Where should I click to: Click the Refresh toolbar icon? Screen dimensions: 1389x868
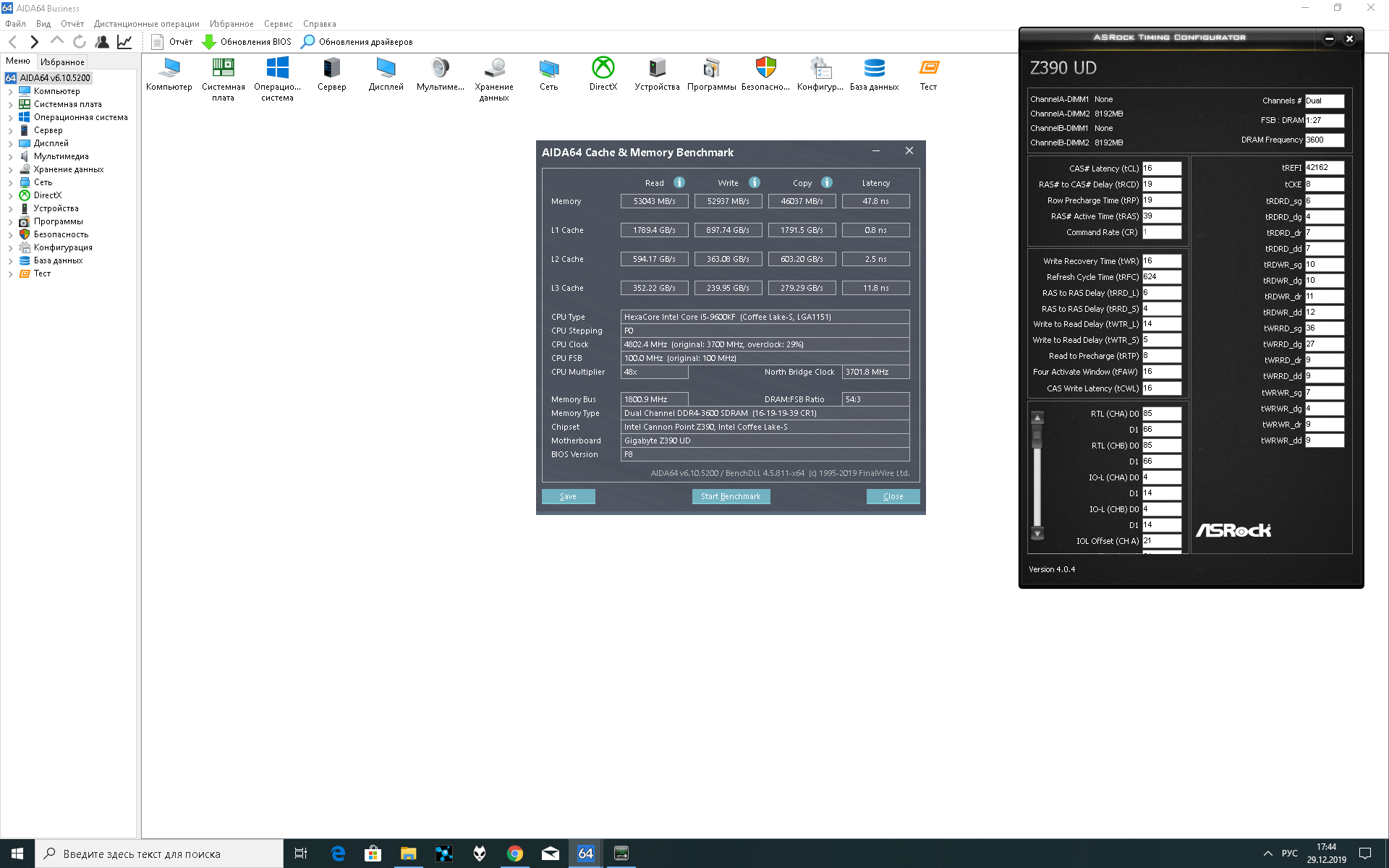(80, 42)
